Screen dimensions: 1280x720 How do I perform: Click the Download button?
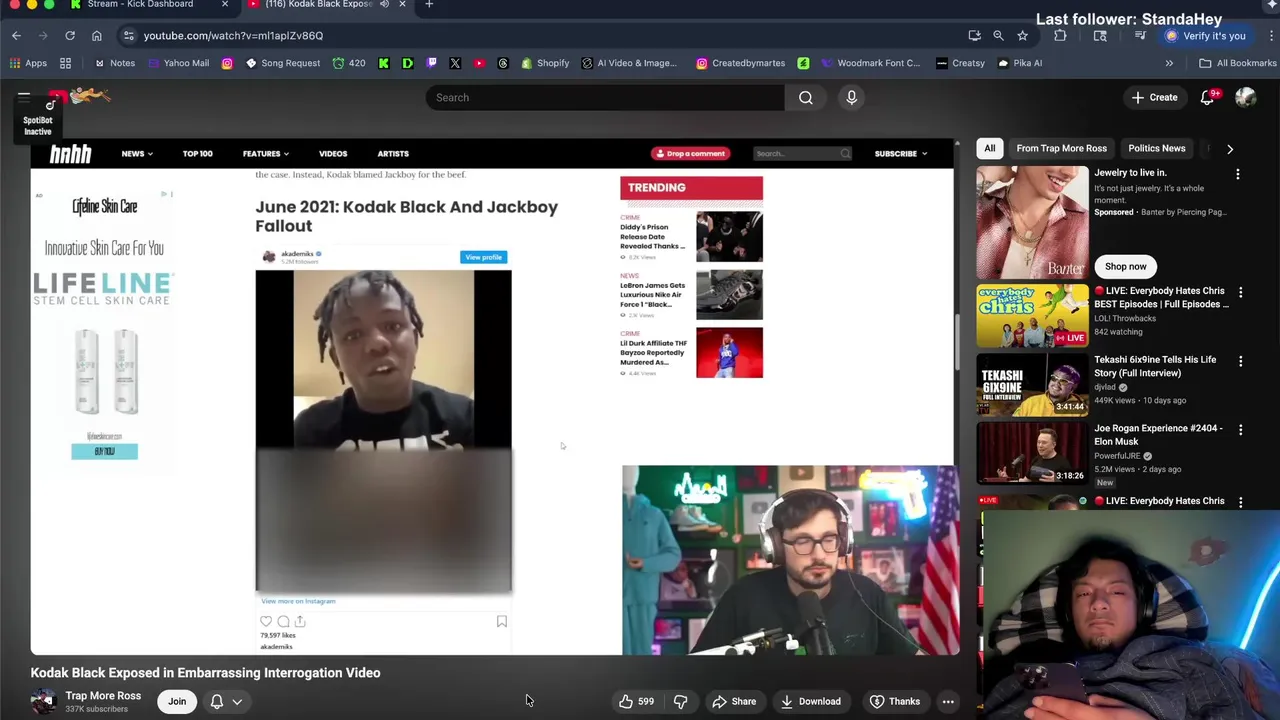point(810,701)
